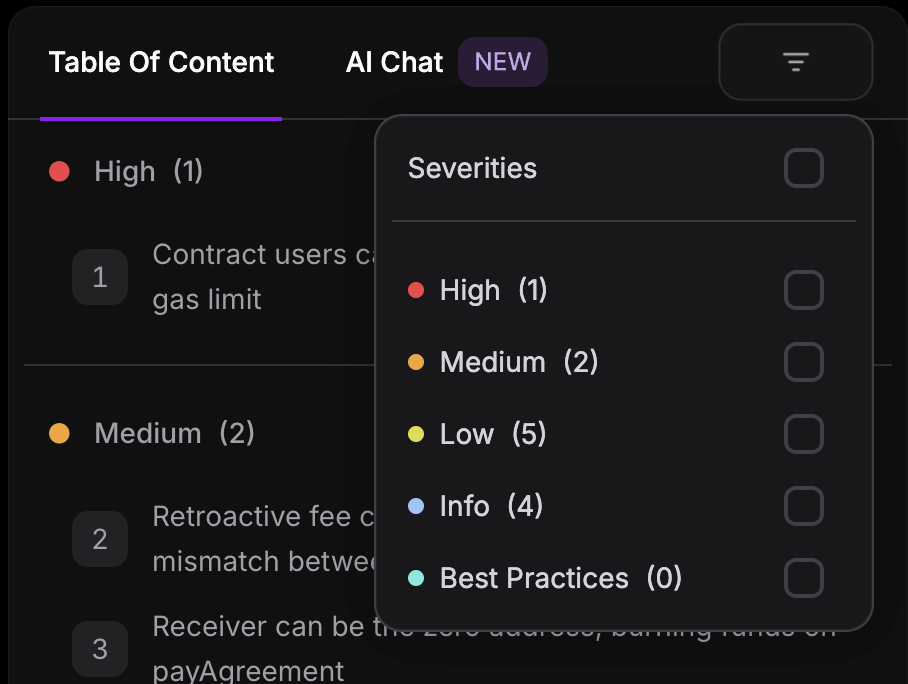Switch to the AI Chat tab
Screen dimensions: 908x684
pos(394,62)
